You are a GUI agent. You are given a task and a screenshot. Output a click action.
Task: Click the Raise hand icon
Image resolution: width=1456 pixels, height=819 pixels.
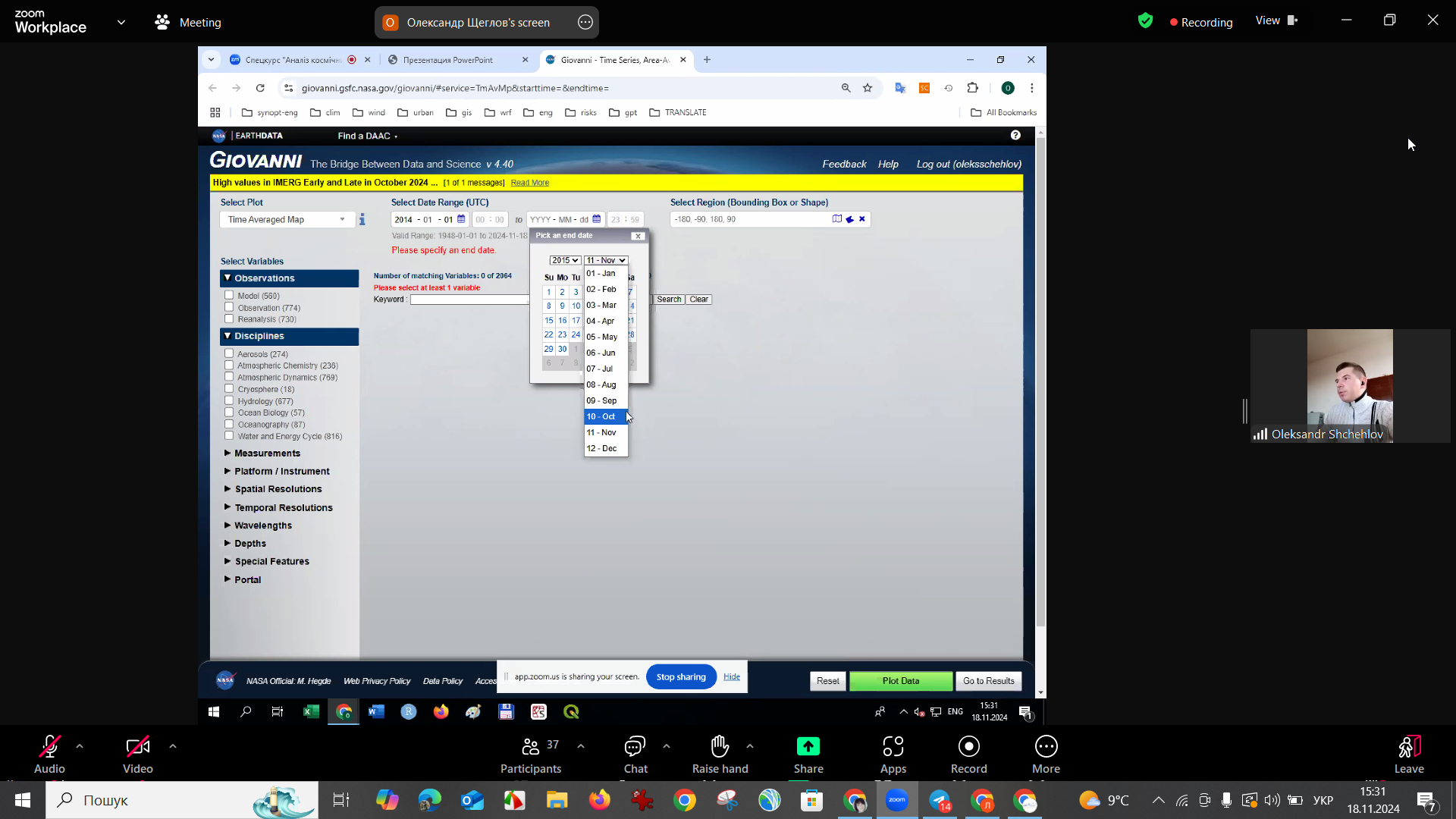(x=720, y=747)
